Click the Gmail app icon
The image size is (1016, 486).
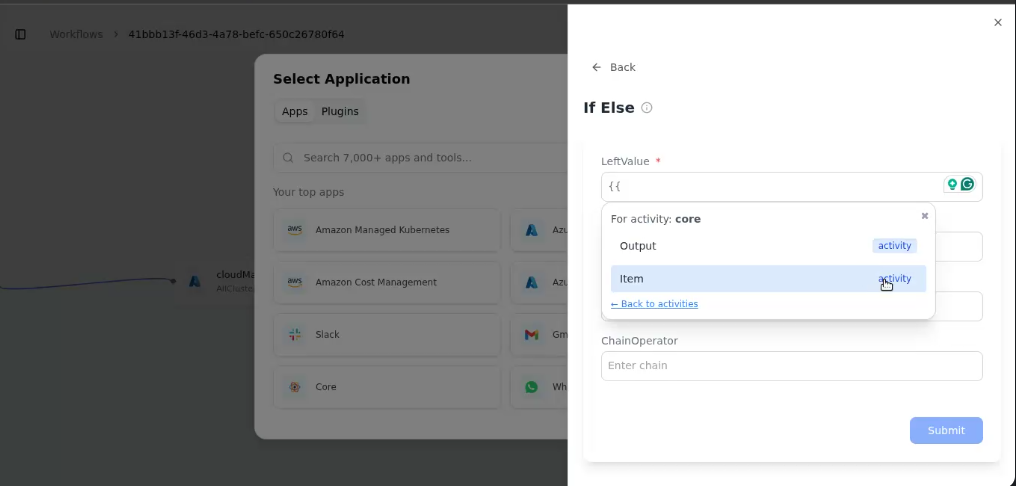coord(531,334)
